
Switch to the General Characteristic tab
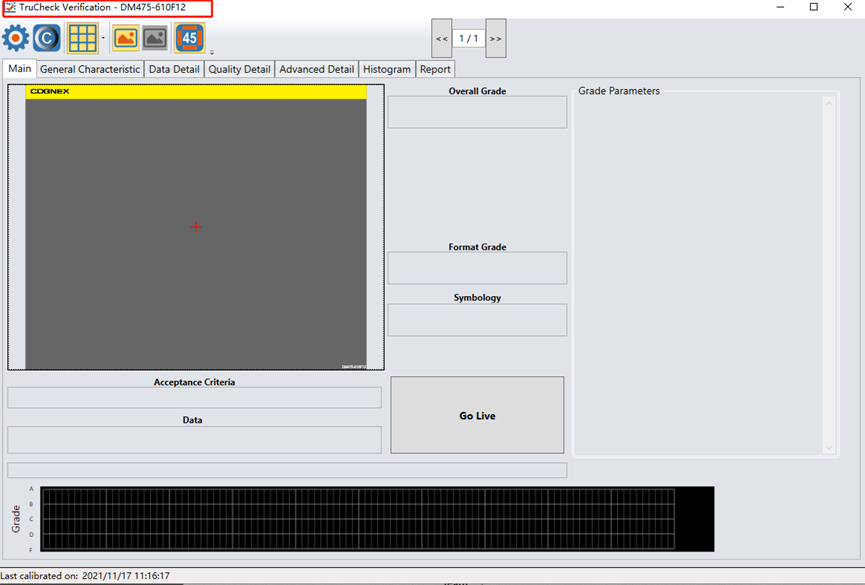tap(90, 69)
